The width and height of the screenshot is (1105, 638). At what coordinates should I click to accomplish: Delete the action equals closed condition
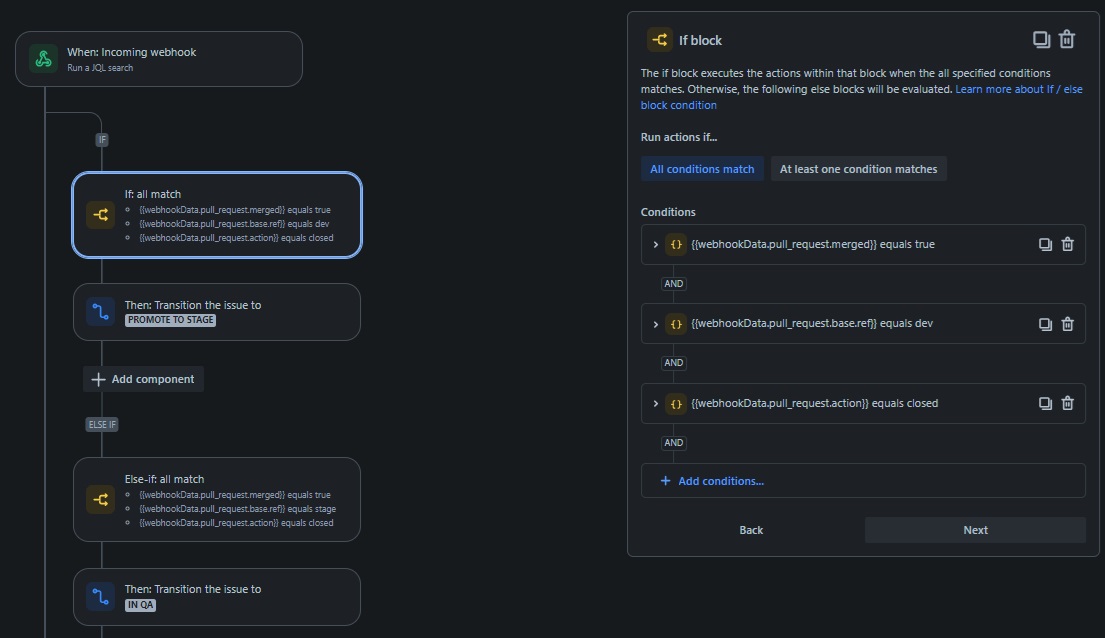click(x=1068, y=403)
